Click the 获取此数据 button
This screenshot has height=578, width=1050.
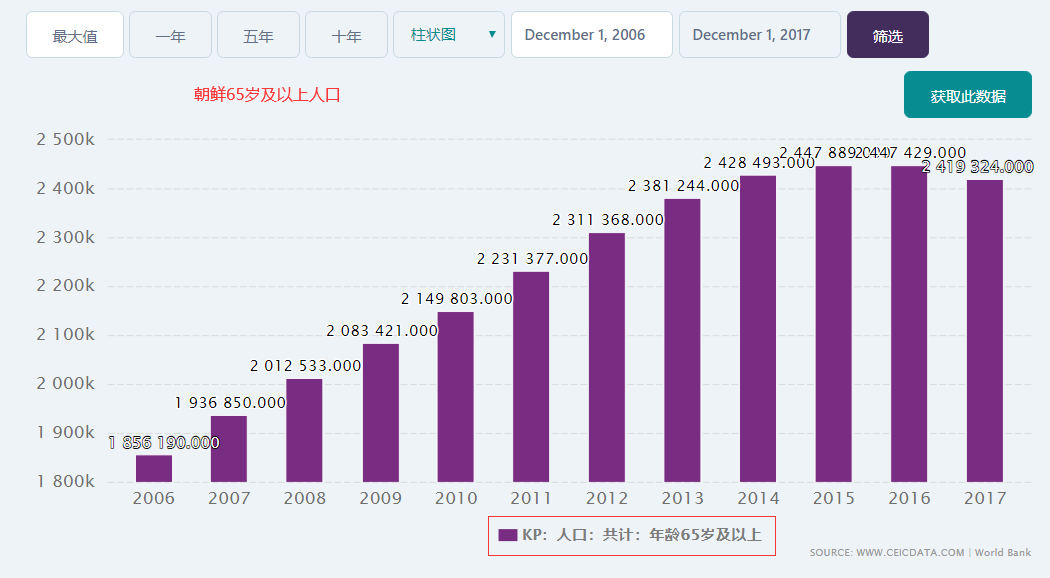pyautogui.click(x=967, y=94)
